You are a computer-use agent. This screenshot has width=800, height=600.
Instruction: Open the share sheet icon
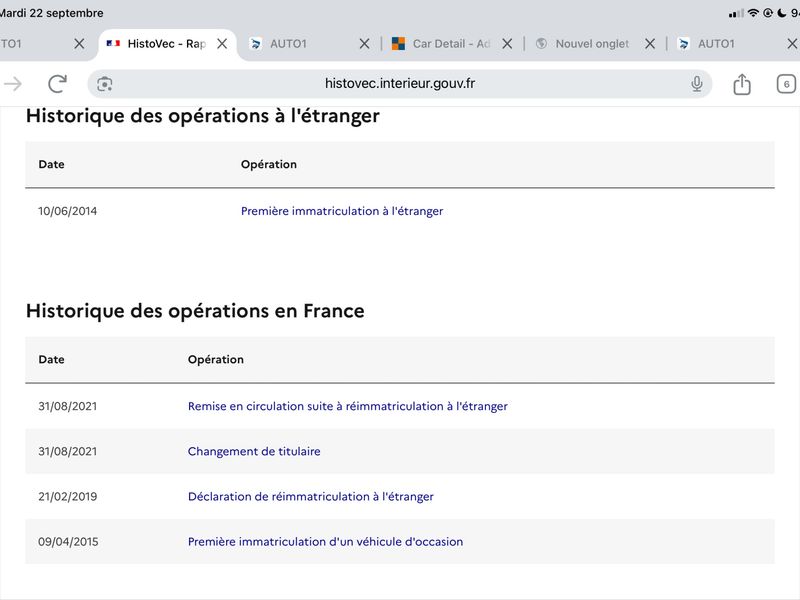(x=742, y=84)
